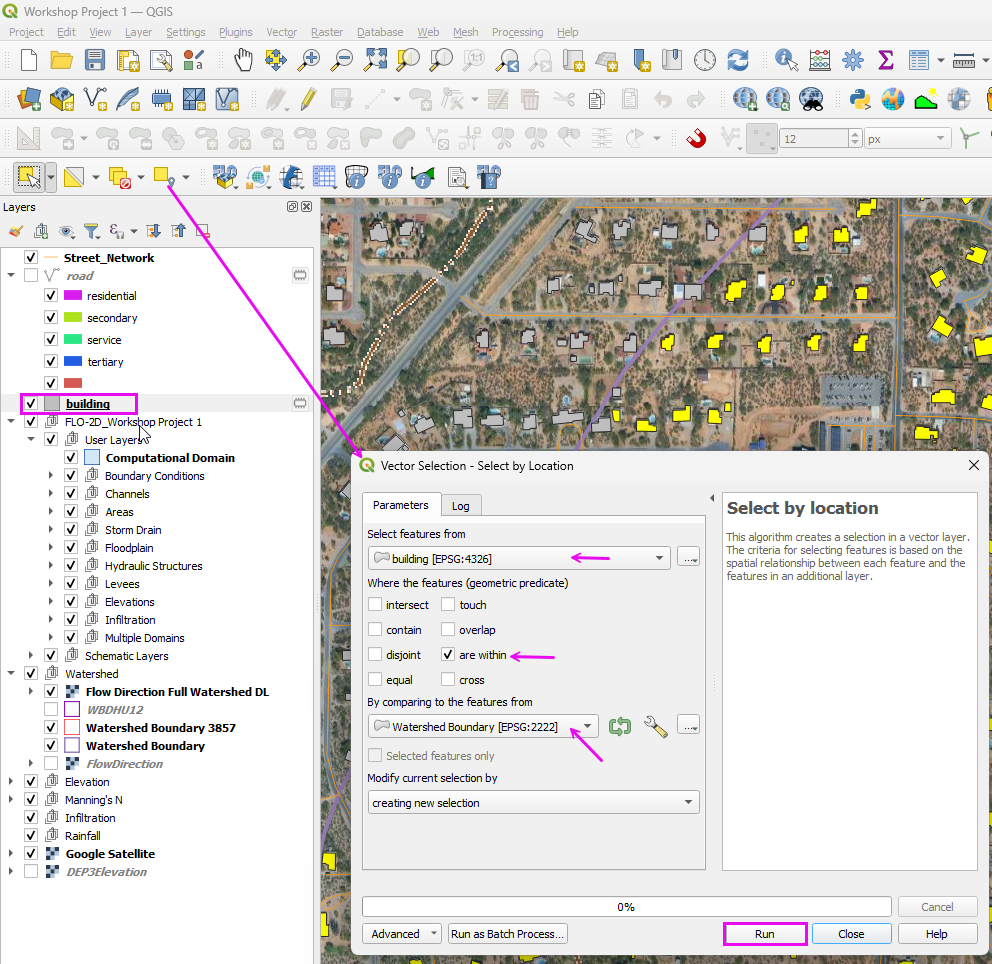The height and width of the screenshot is (964, 992).
Task: Expand the Schematic Layers group
Action: [x=31, y=656]
